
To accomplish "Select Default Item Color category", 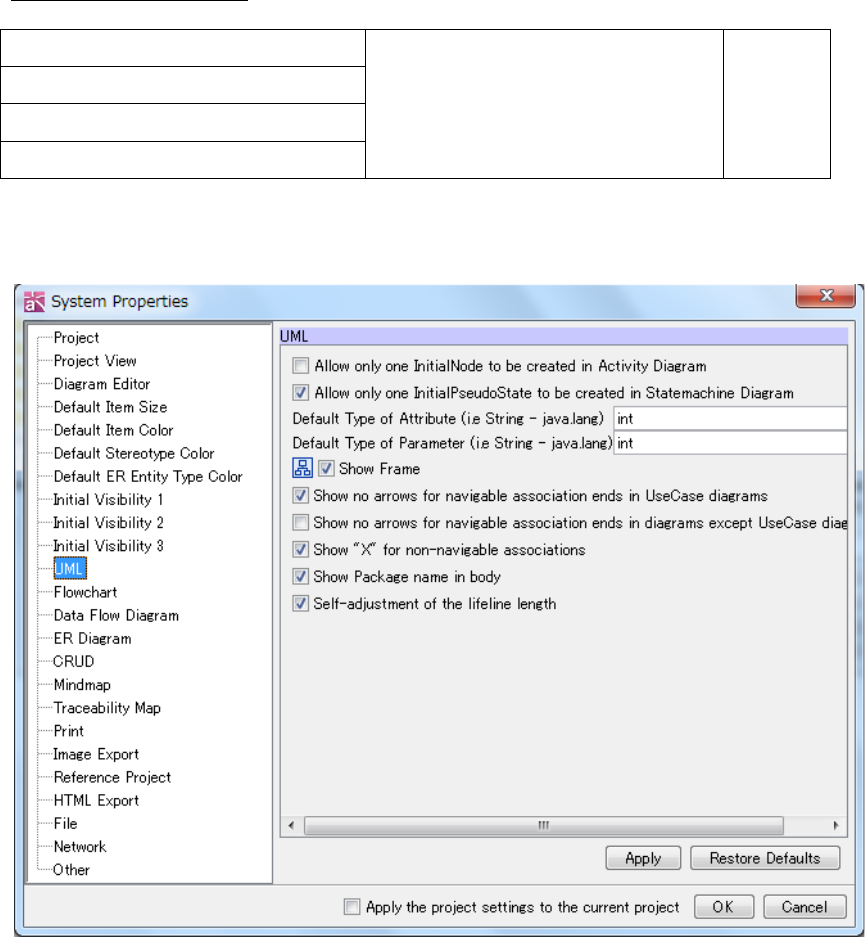I will 113,430.
